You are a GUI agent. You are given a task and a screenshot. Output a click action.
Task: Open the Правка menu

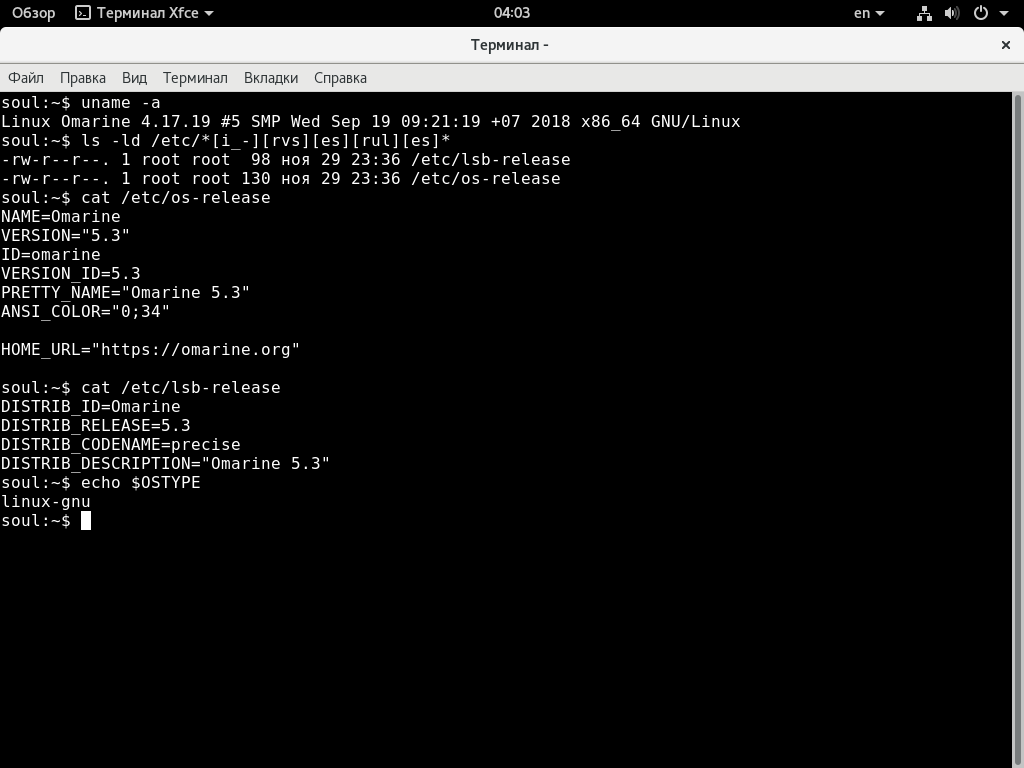coord(83,78)
